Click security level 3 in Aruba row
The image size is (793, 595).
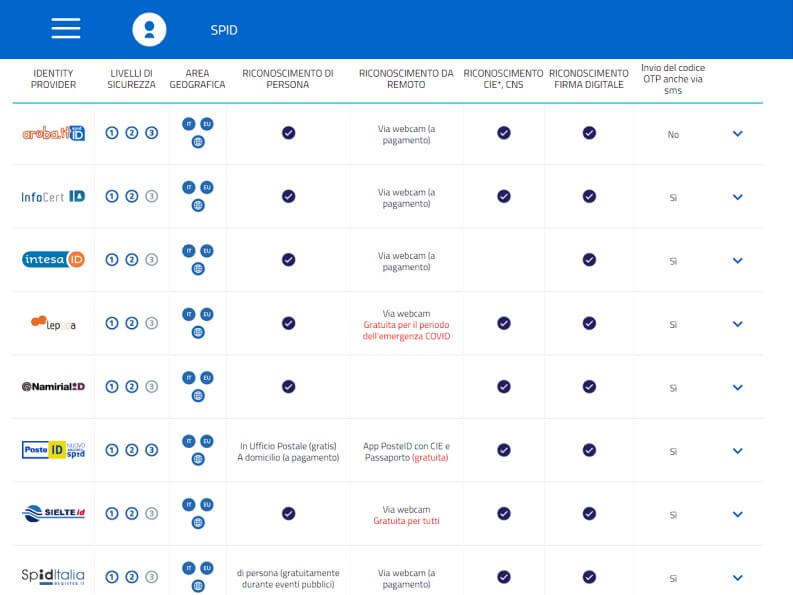point(151,133)
